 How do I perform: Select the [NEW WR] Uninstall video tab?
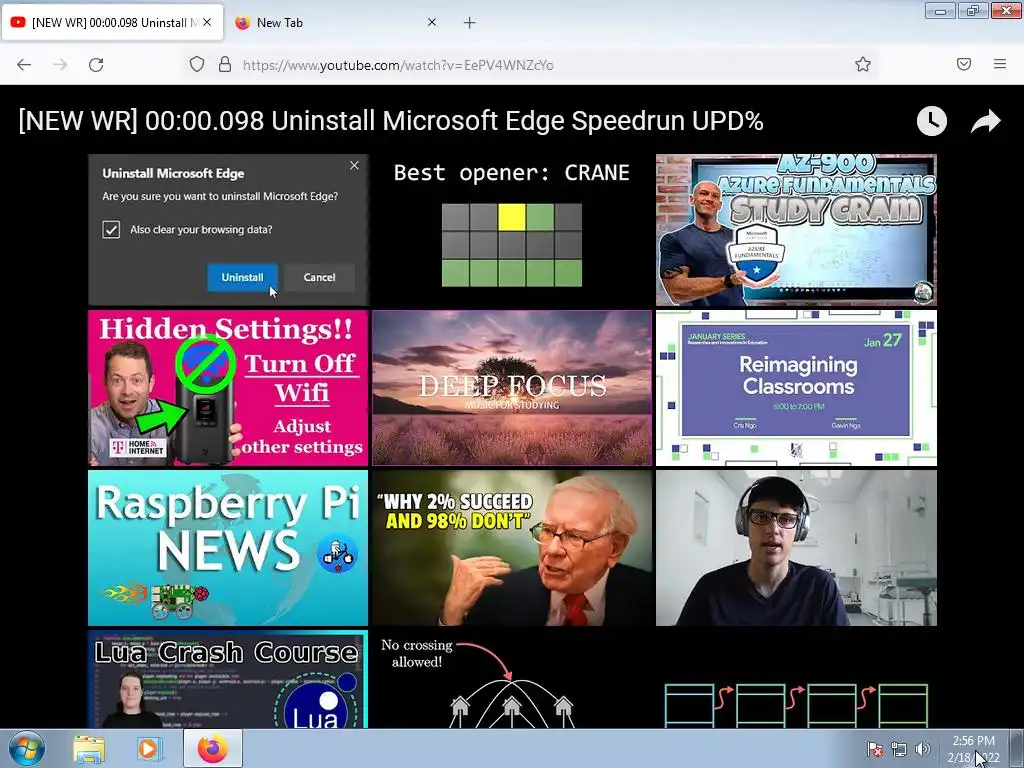112,23
